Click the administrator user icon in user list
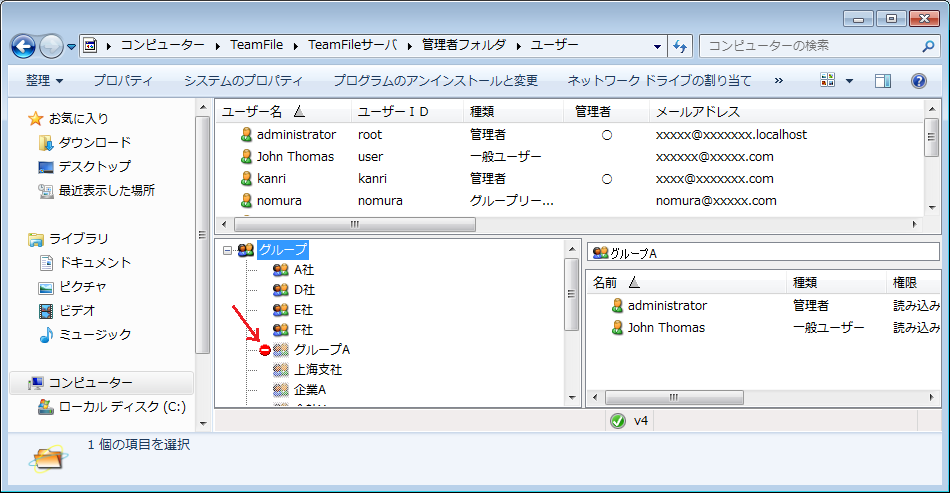The width and height of the screenshot is (950, 493). pos(246,134)
